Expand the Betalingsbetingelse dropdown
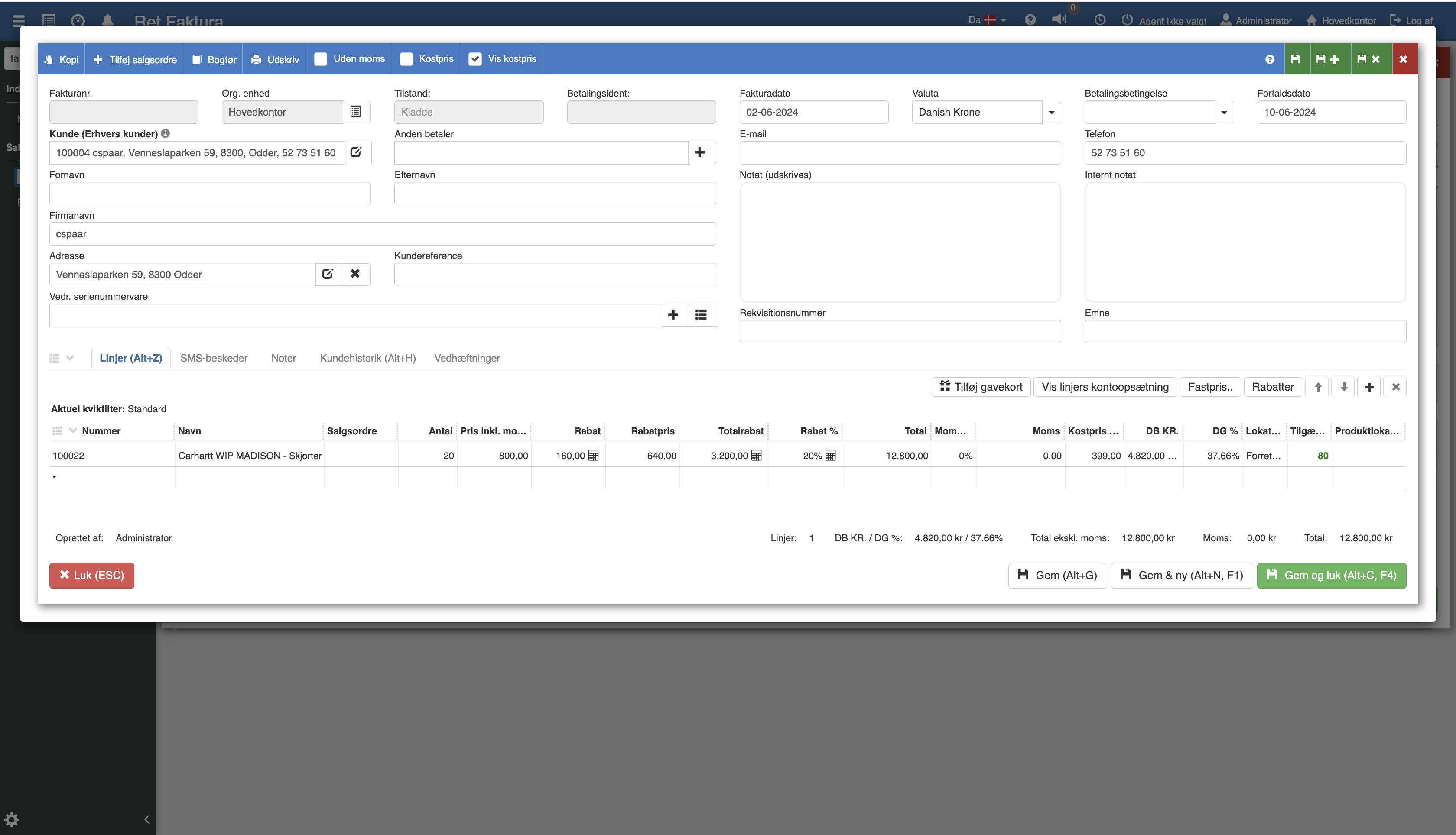 1224,113
